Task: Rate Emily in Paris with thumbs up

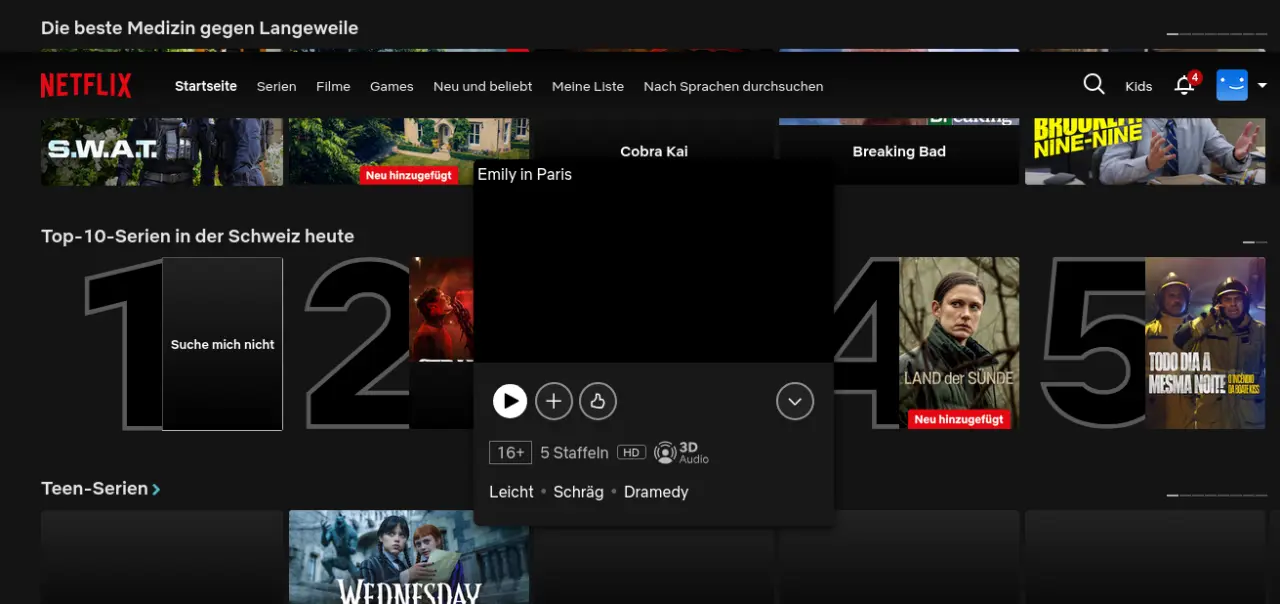Action: pyautogui.click(x=598, y=401)
